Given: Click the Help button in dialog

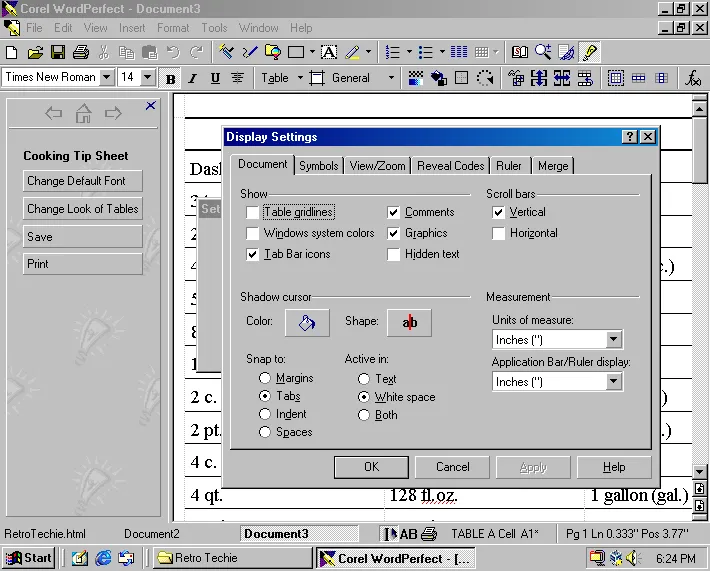Looking at the screenshot, I should point(614,467).
